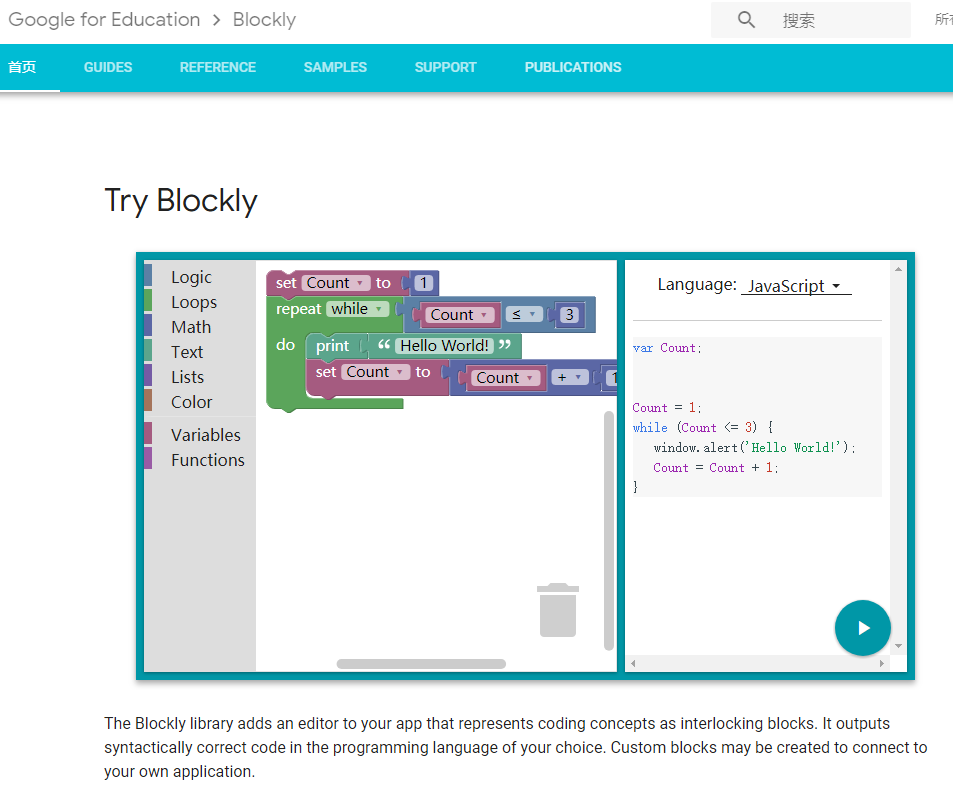Open Count dropdown in the comparison block

tap(459, 315)
